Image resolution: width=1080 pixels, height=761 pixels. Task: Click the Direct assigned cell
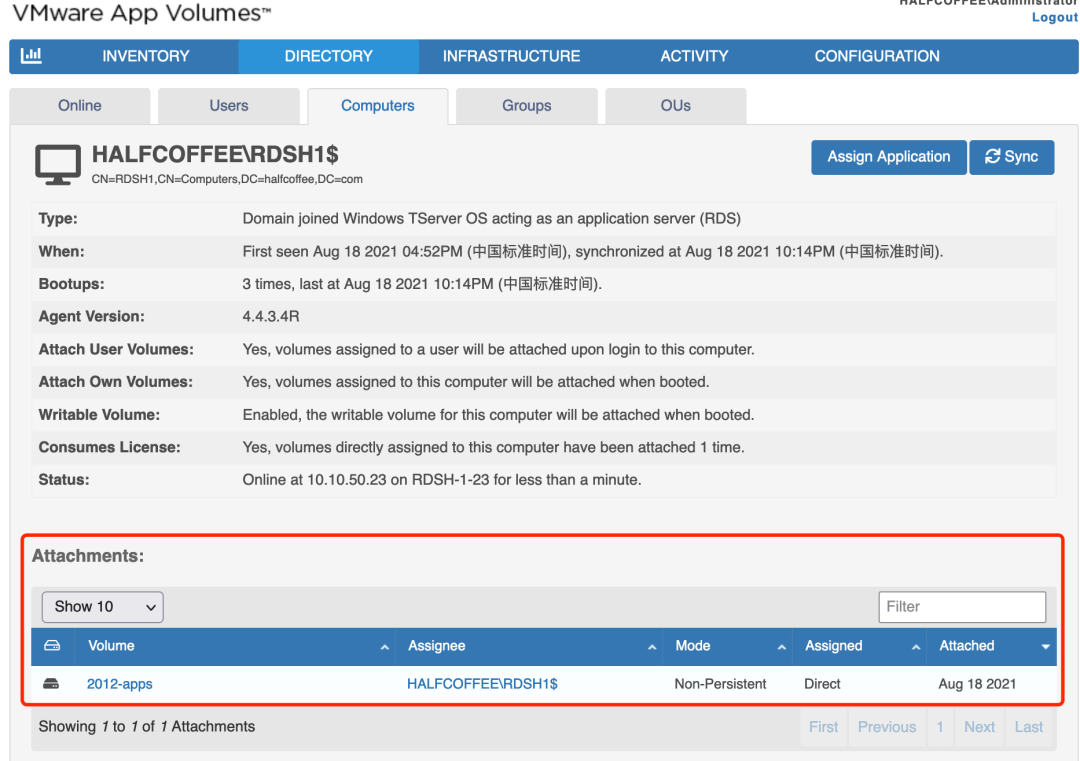[x=822, y=684]
